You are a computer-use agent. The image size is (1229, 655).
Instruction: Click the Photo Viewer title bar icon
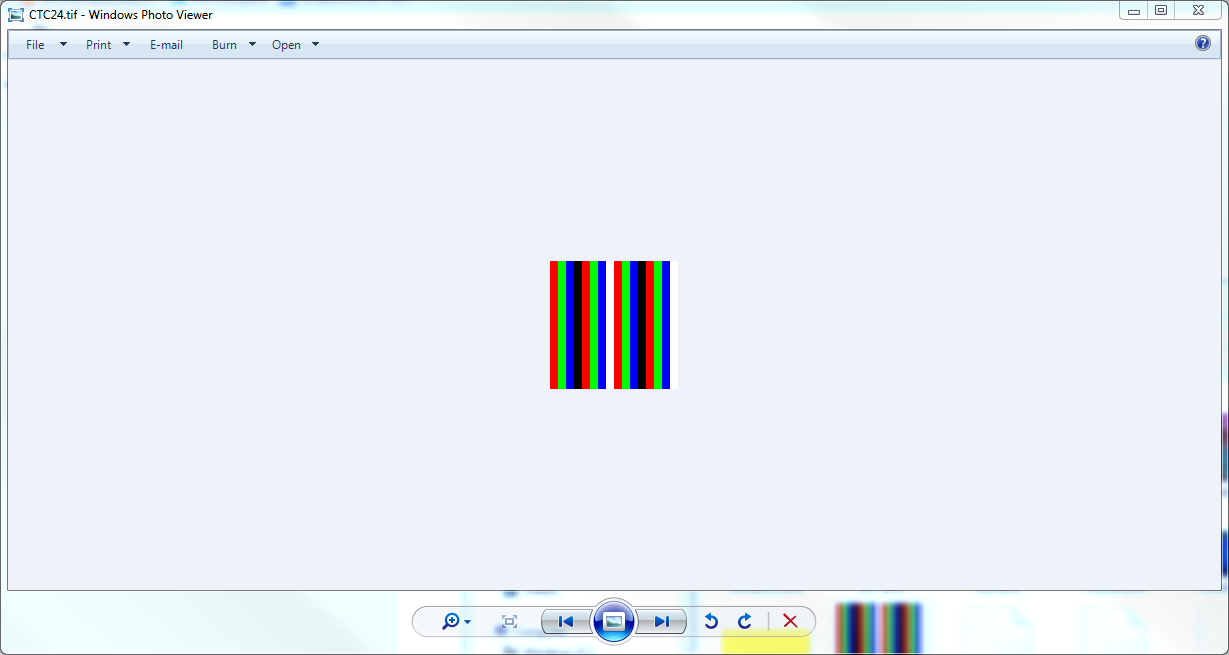pyautogui.click(x=16, y=15)
